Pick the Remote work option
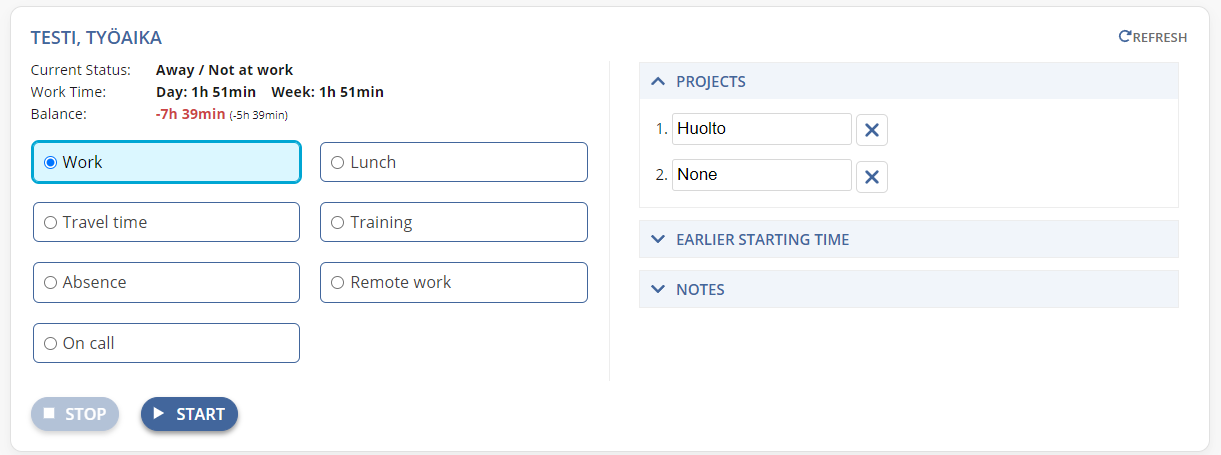1221x455 pixels. [454, 282]
